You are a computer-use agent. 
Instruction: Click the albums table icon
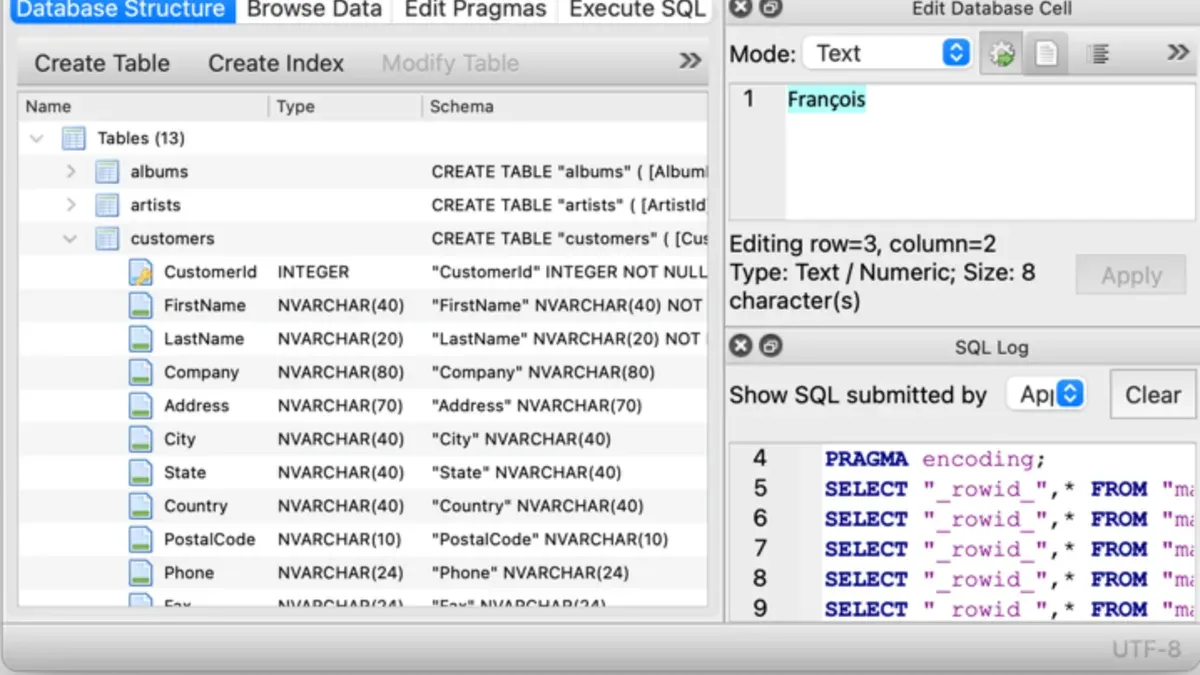107,172
